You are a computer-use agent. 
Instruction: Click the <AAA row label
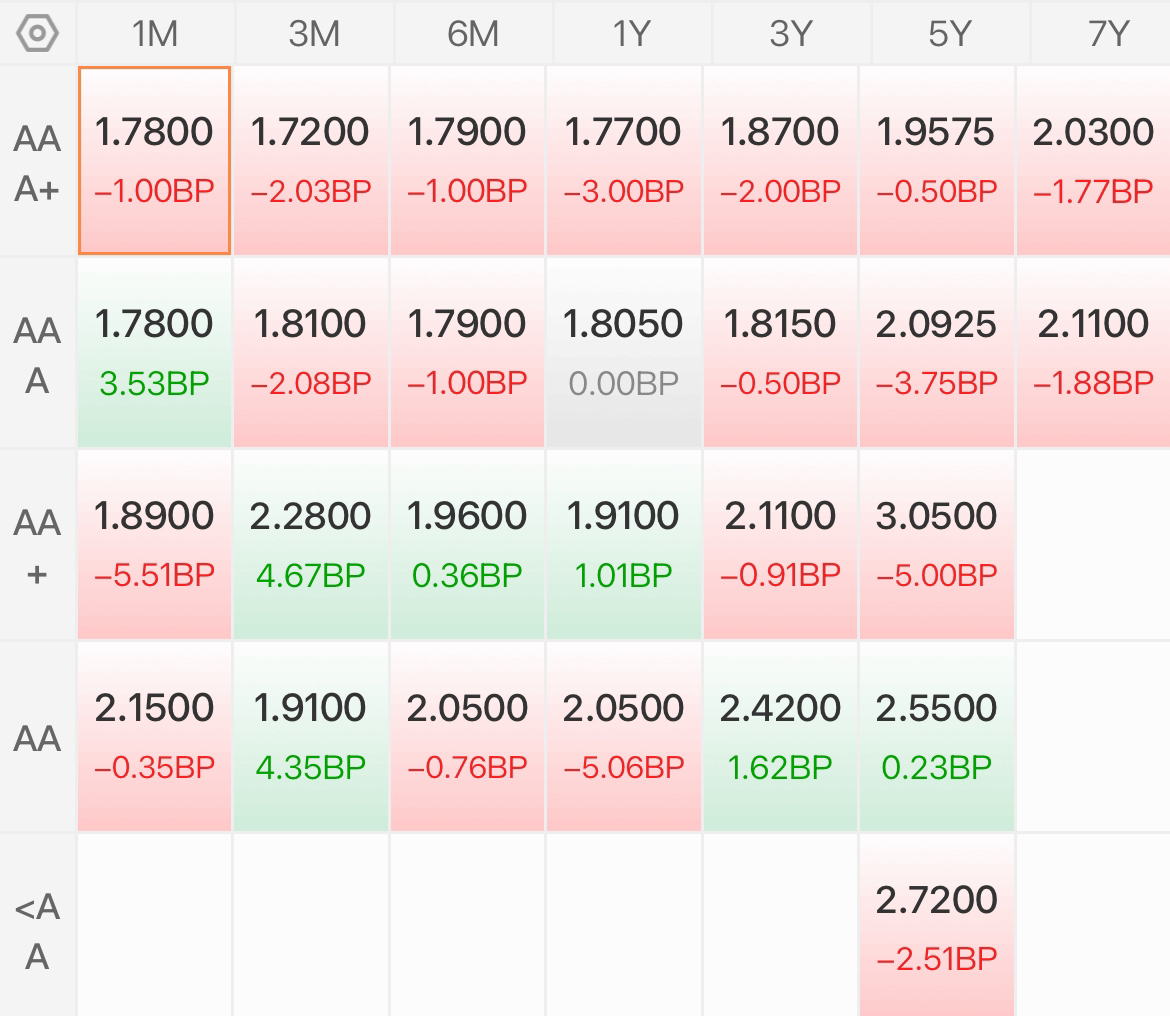pos(37,931)
